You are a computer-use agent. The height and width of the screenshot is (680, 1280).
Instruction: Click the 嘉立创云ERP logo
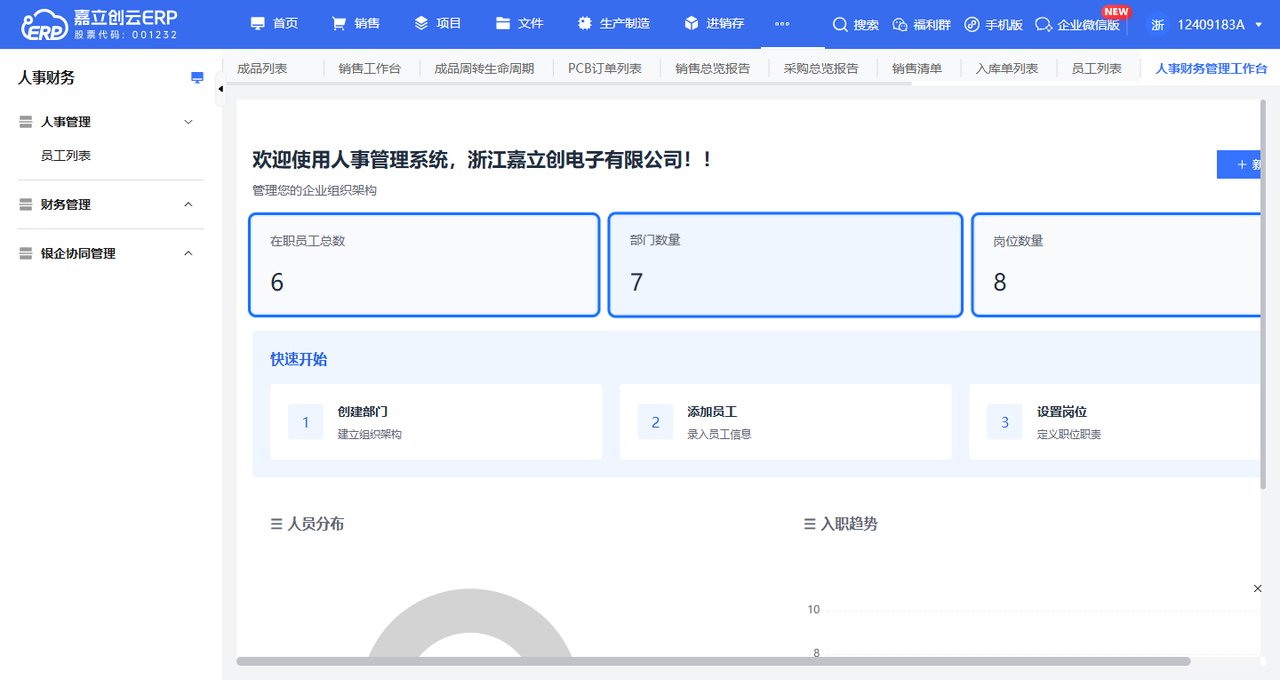100,24
